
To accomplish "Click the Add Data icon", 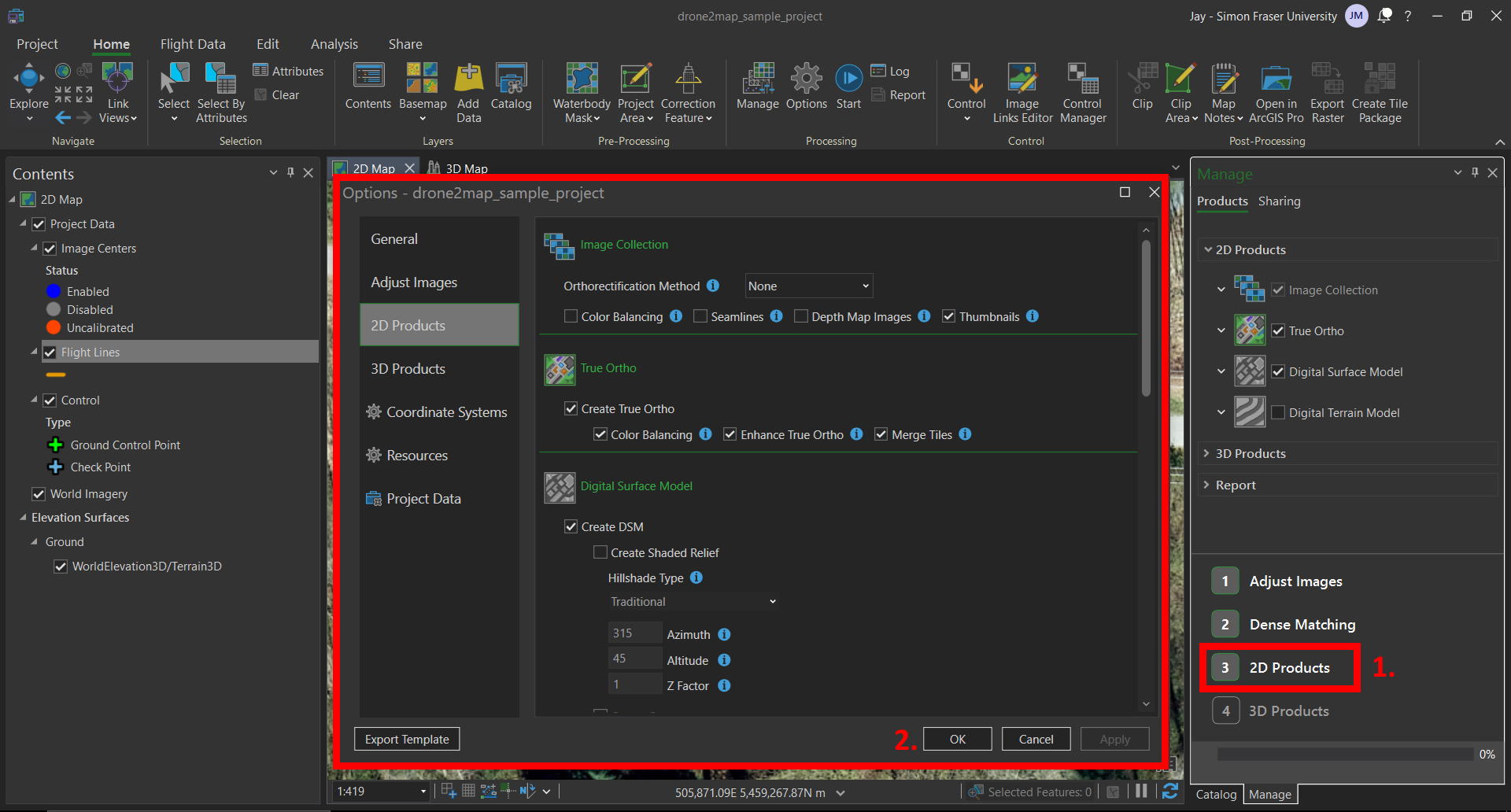I will tap(468, 80).
